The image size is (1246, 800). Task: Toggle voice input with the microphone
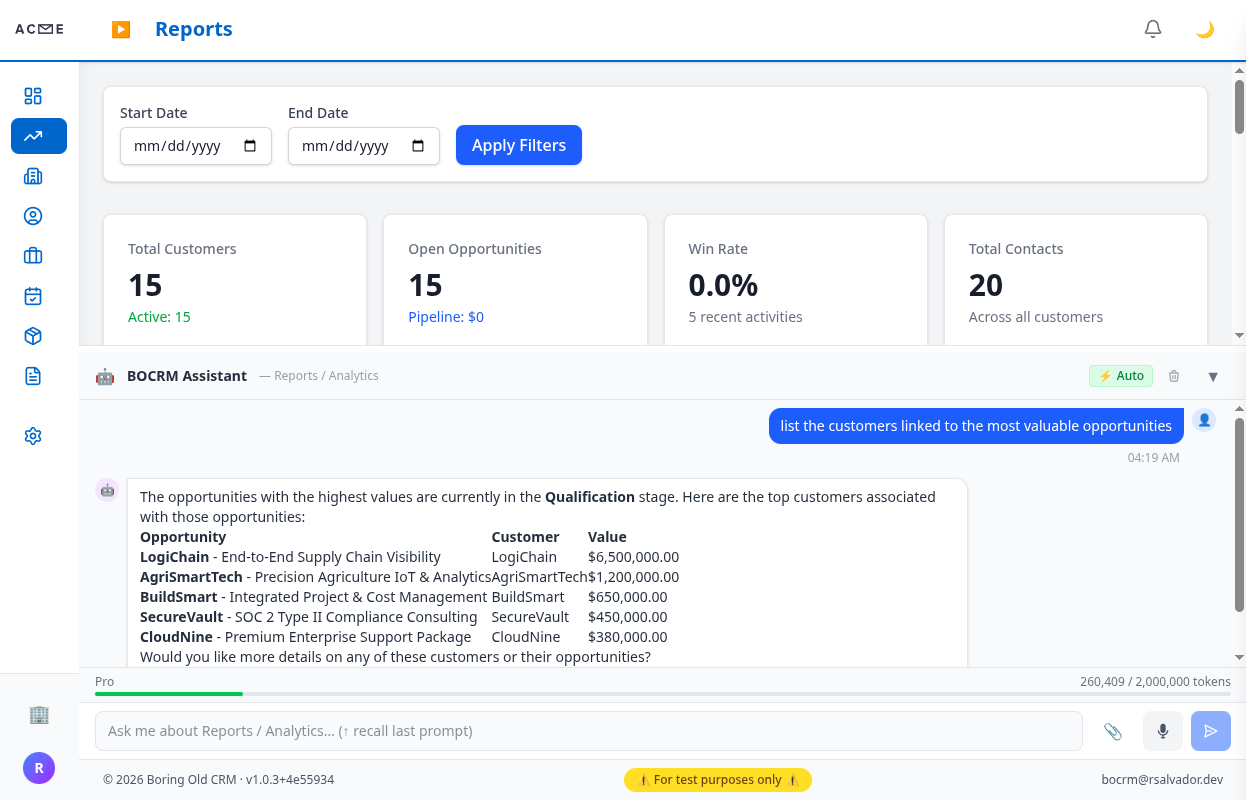point(1162,731)
